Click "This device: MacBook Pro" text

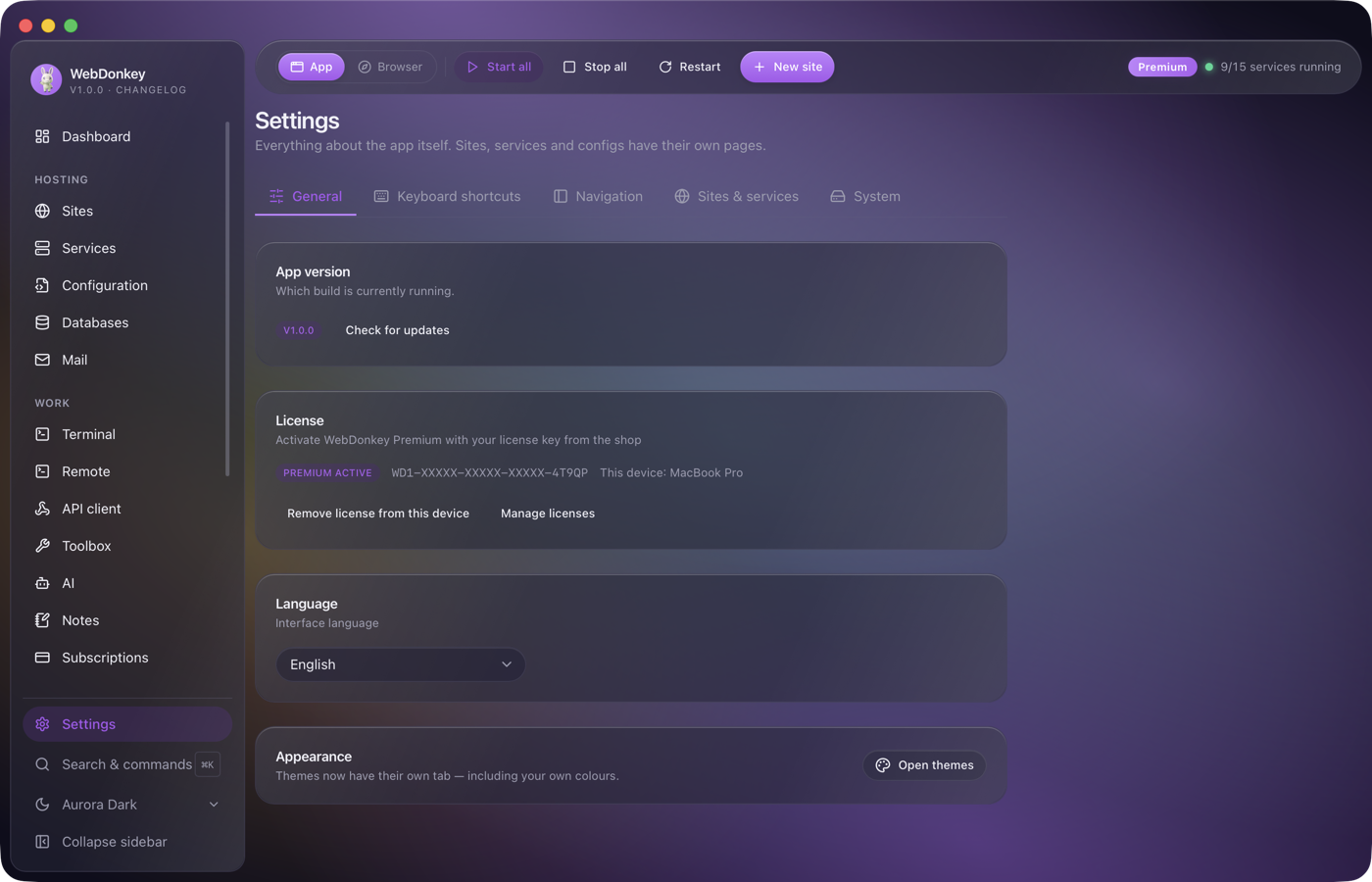671,472
